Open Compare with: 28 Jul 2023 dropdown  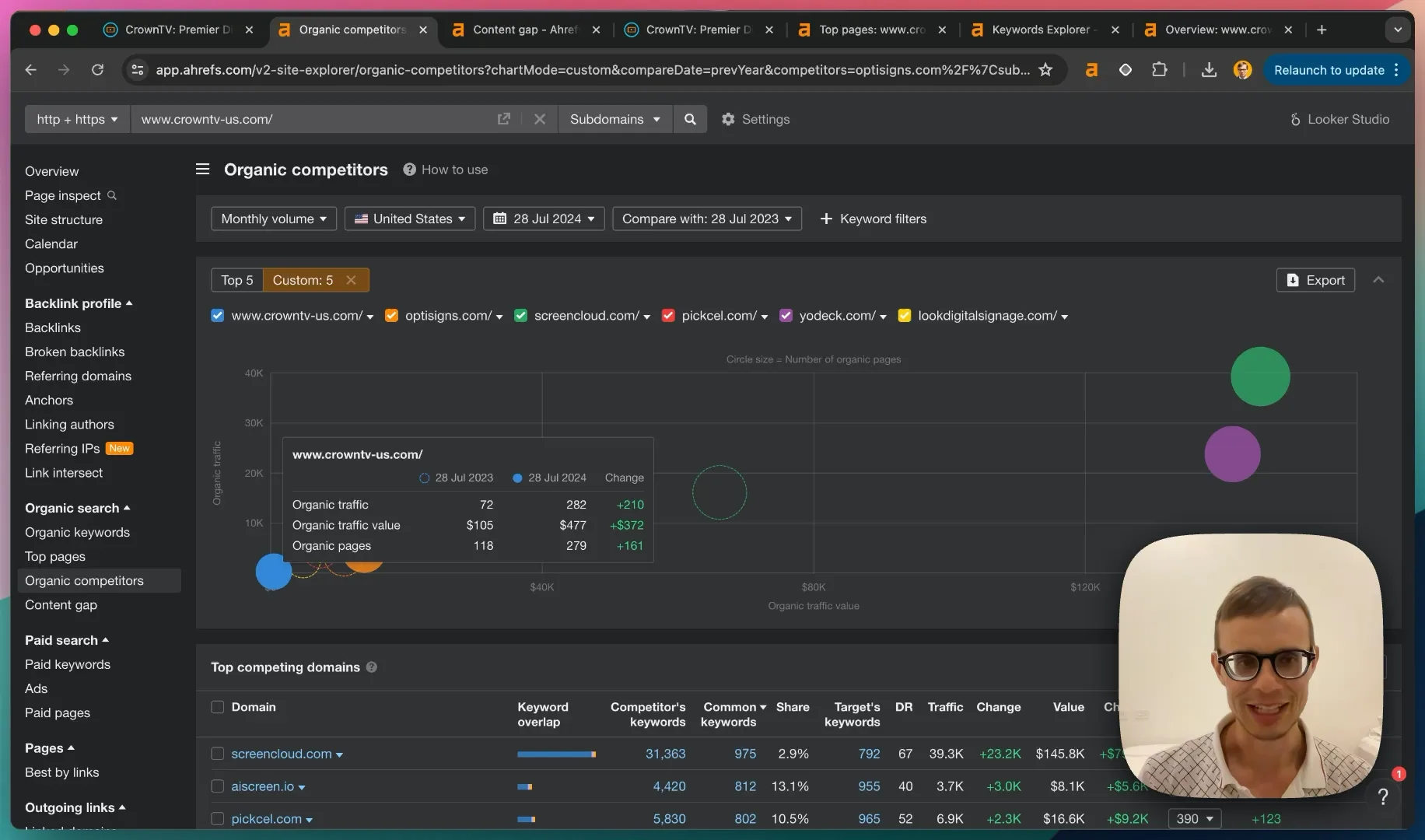point(707,219)
